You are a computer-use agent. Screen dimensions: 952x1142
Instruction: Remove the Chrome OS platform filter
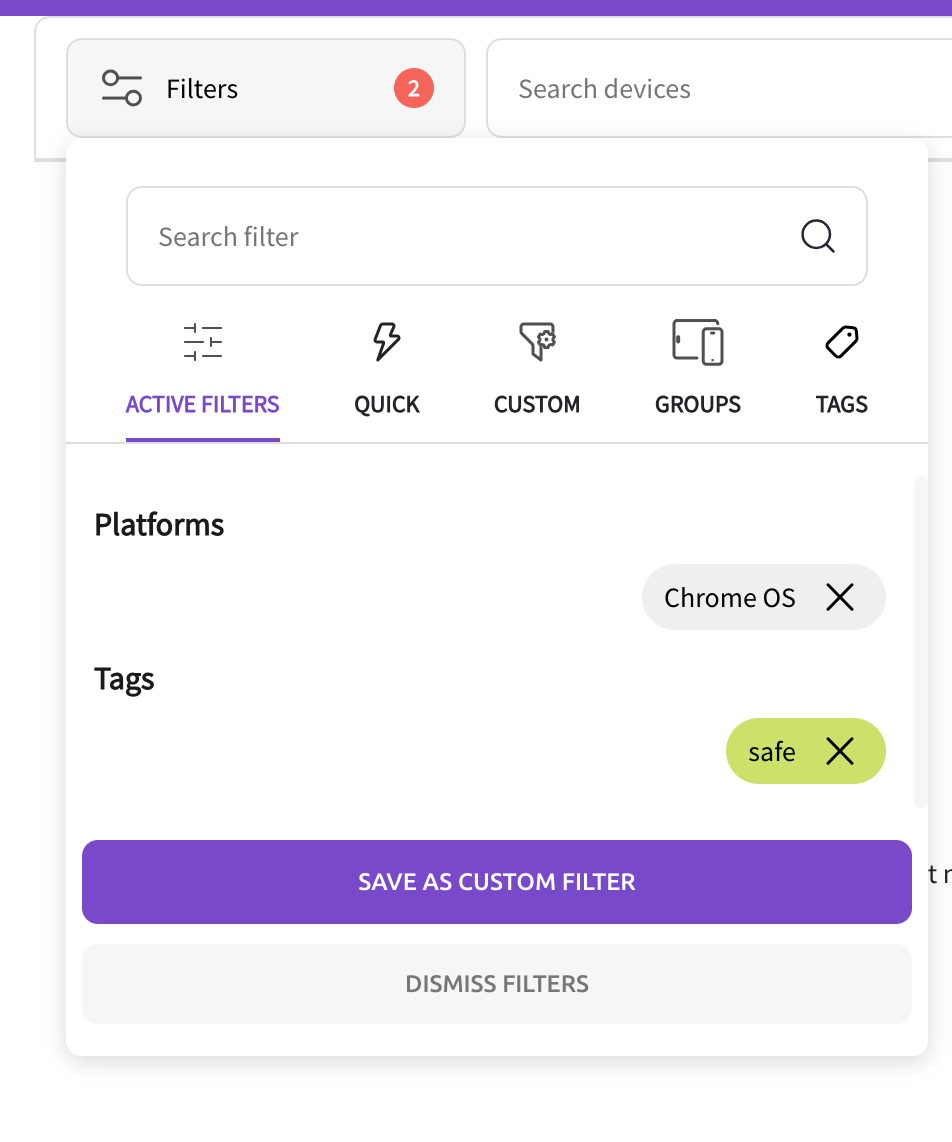coord(840,597)
